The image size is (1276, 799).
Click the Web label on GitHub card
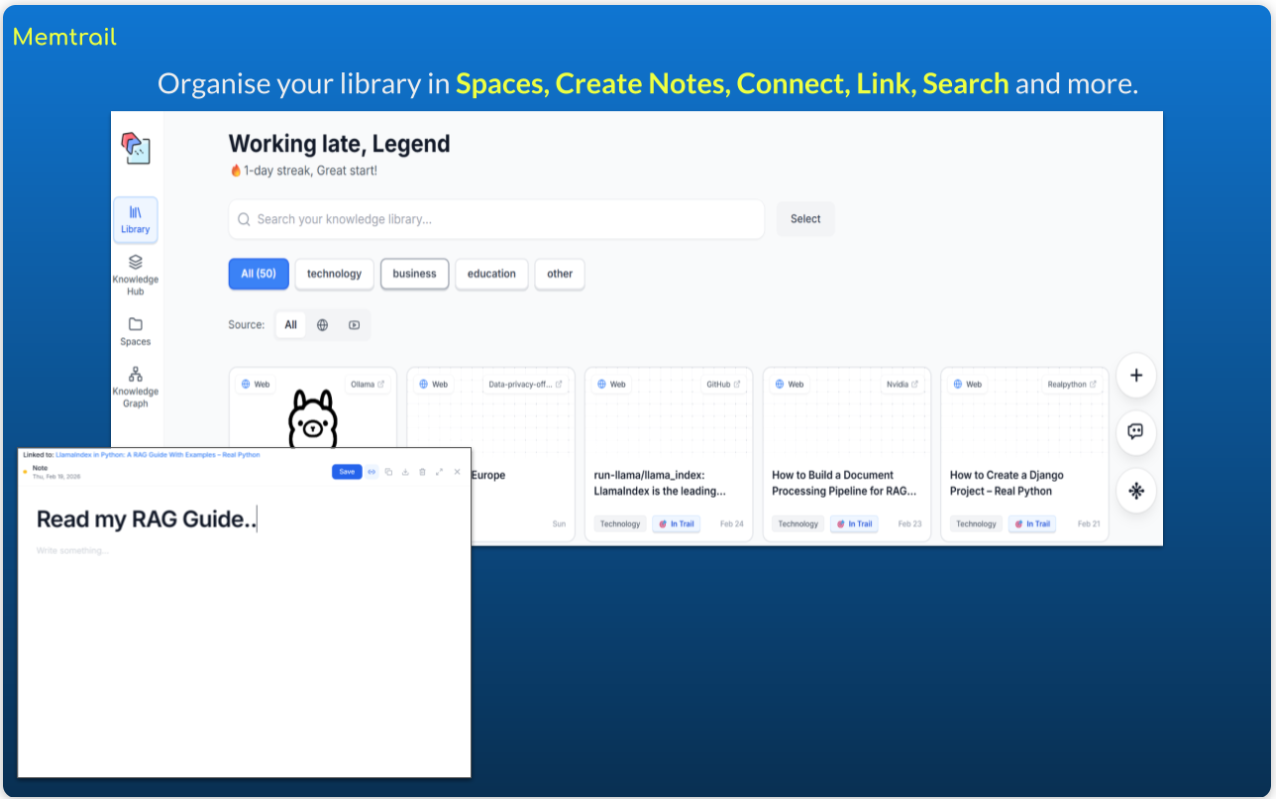611,384
